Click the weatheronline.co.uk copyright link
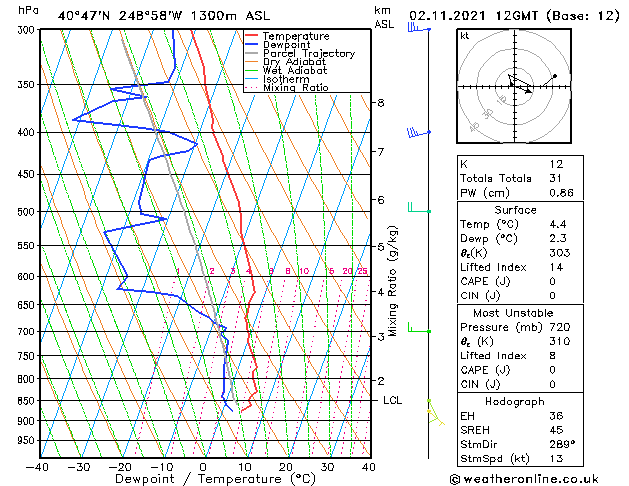This screenshot has width=629, height=486. point(524,479)
